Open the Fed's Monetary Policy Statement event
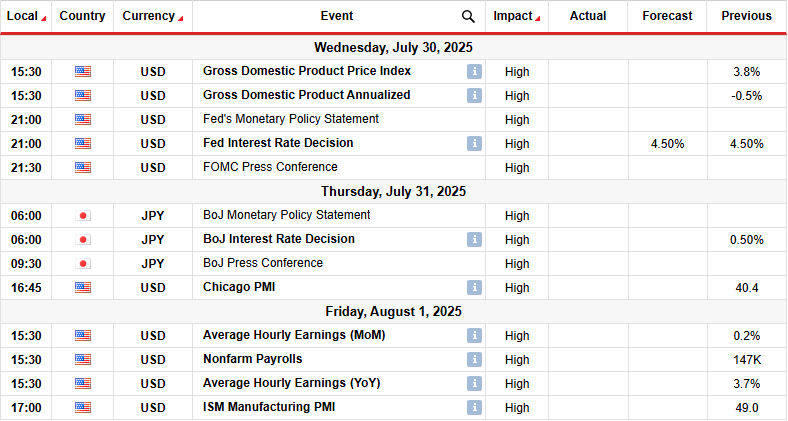This screenshot has height=421, width=788. click(x=276, y=120)
